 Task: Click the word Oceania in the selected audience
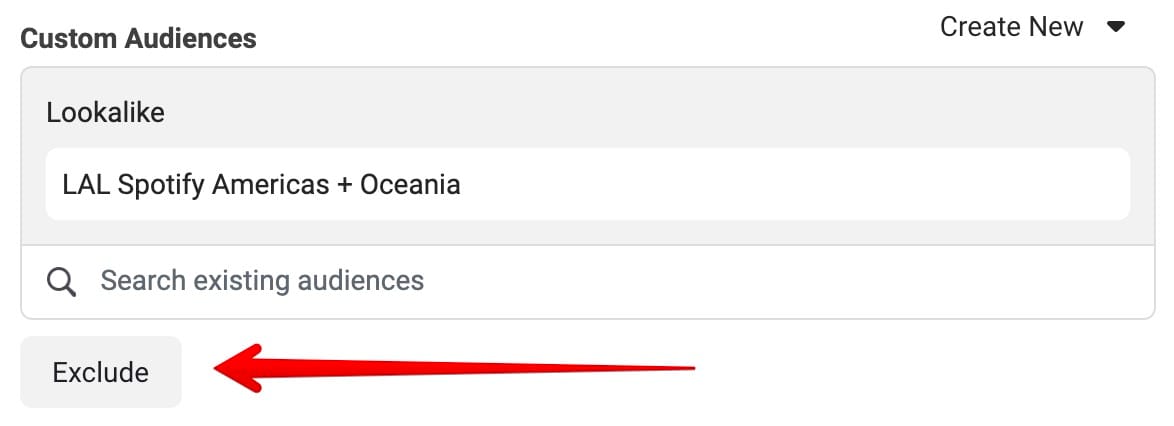click(410, 185)
